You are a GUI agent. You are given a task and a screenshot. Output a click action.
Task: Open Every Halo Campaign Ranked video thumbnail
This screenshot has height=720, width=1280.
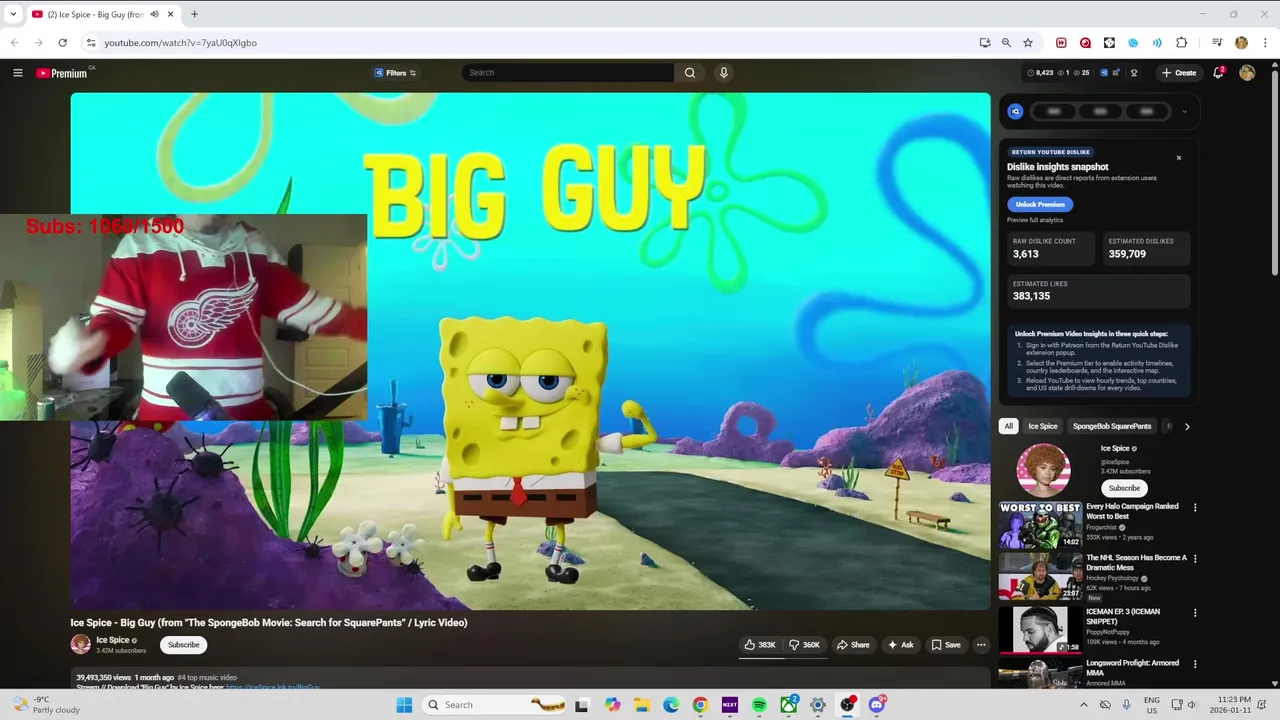tap(1040, 525)
